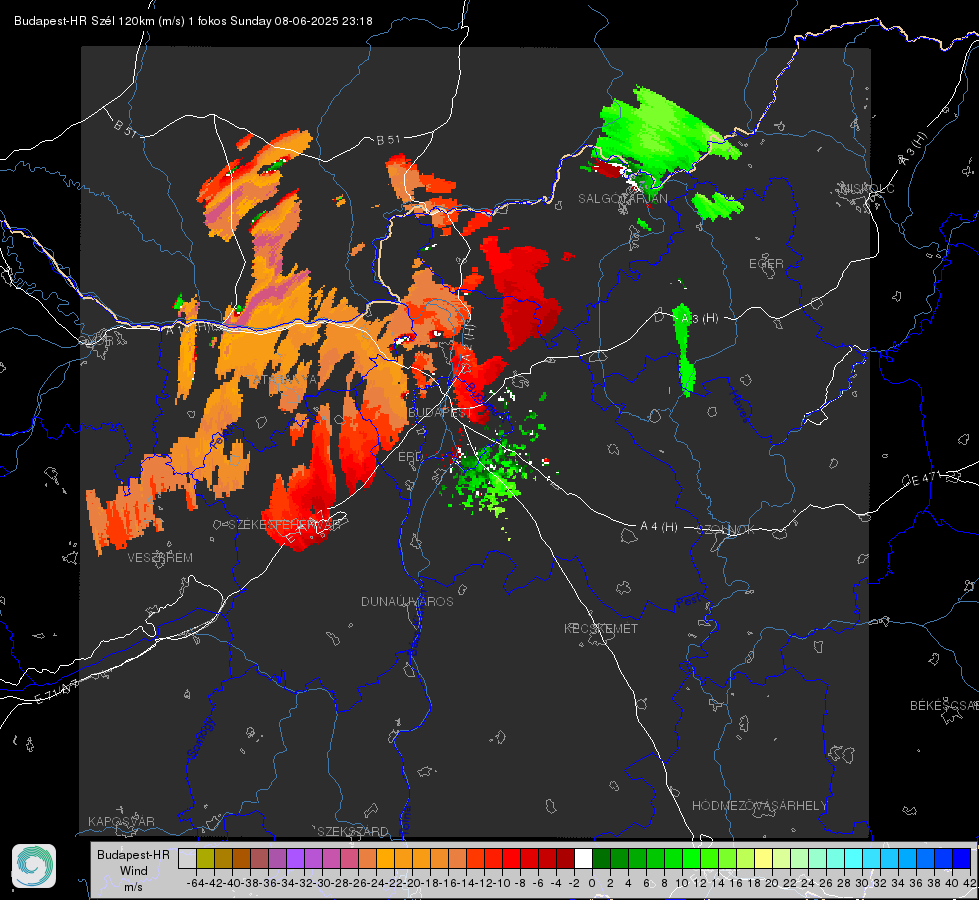Click the TATABANYA city label

click(x=283, y=380)
